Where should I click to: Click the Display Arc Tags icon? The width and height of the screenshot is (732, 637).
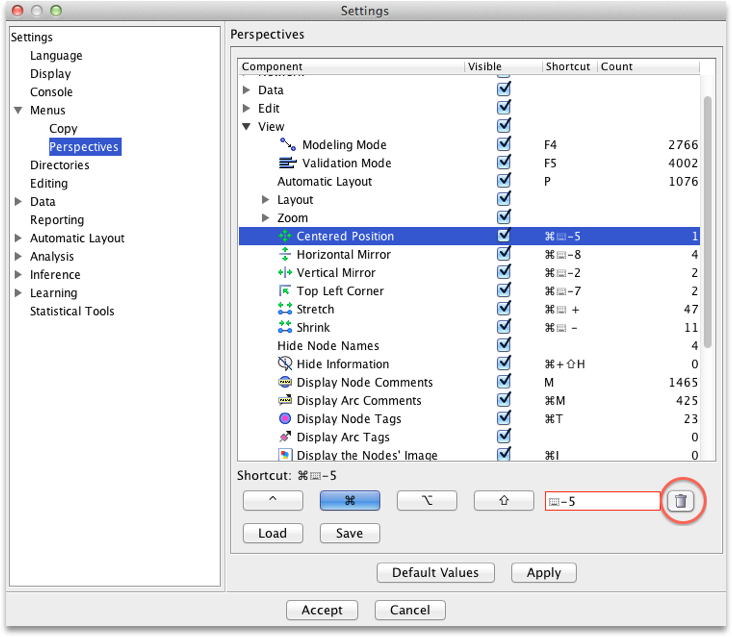285,437
